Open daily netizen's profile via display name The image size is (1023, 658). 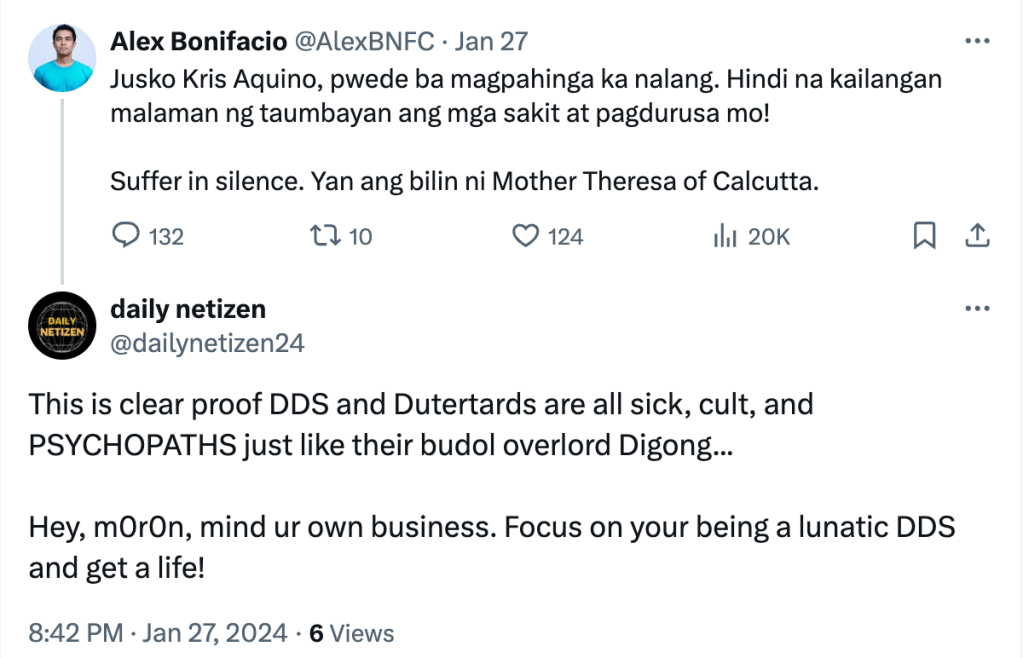pyautogui.click(x=188, y=308)
